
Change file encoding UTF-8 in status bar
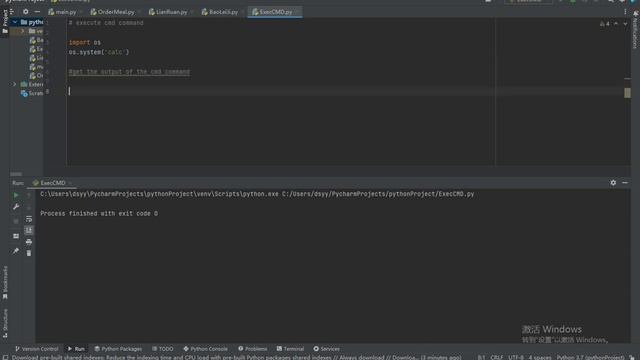pos(516,357)
